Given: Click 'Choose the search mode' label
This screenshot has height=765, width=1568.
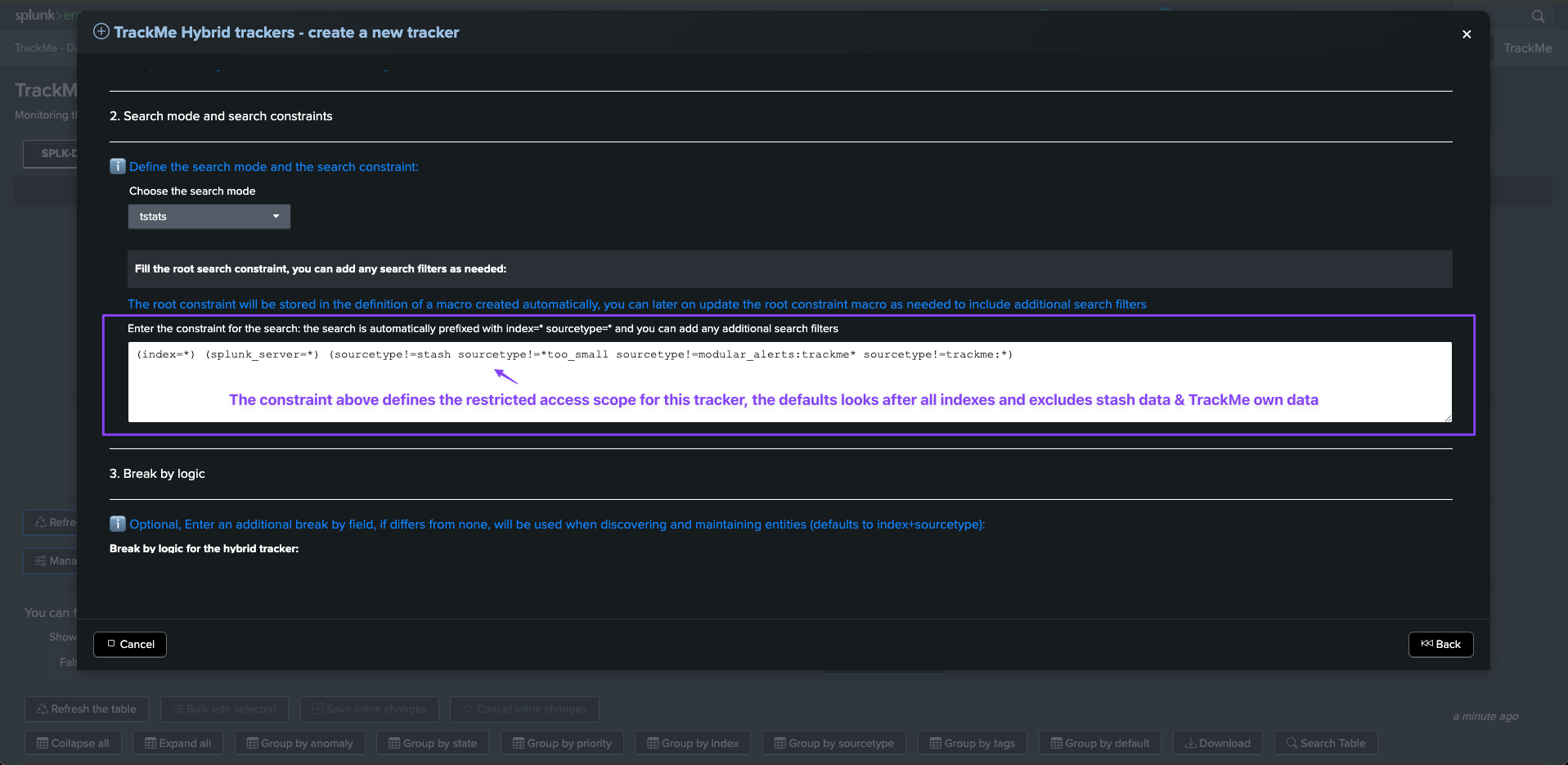Looking at the screenshot, I should [192, 191].
